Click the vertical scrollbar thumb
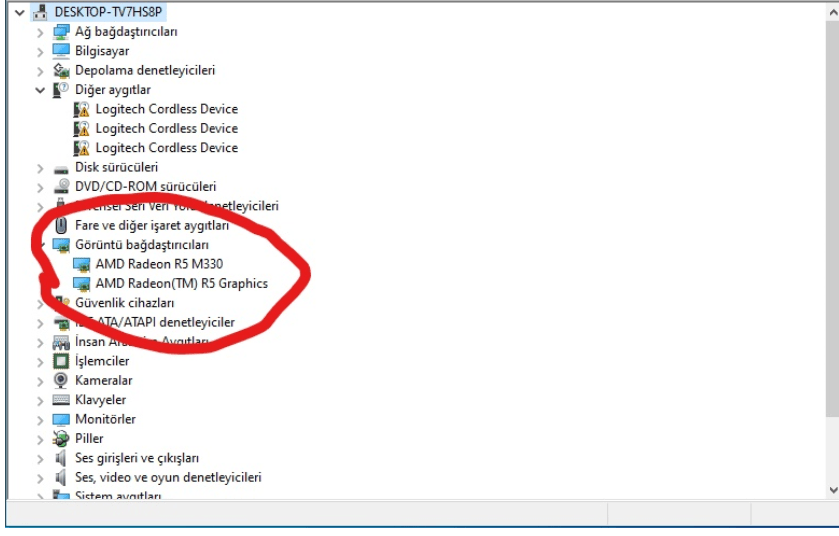Image resolution: width=839 pixels, height=536 pixels. click(833, 219)
